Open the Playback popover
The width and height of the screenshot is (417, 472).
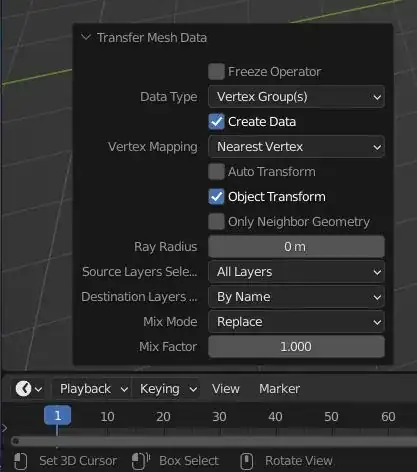click(x=92, y=389)
